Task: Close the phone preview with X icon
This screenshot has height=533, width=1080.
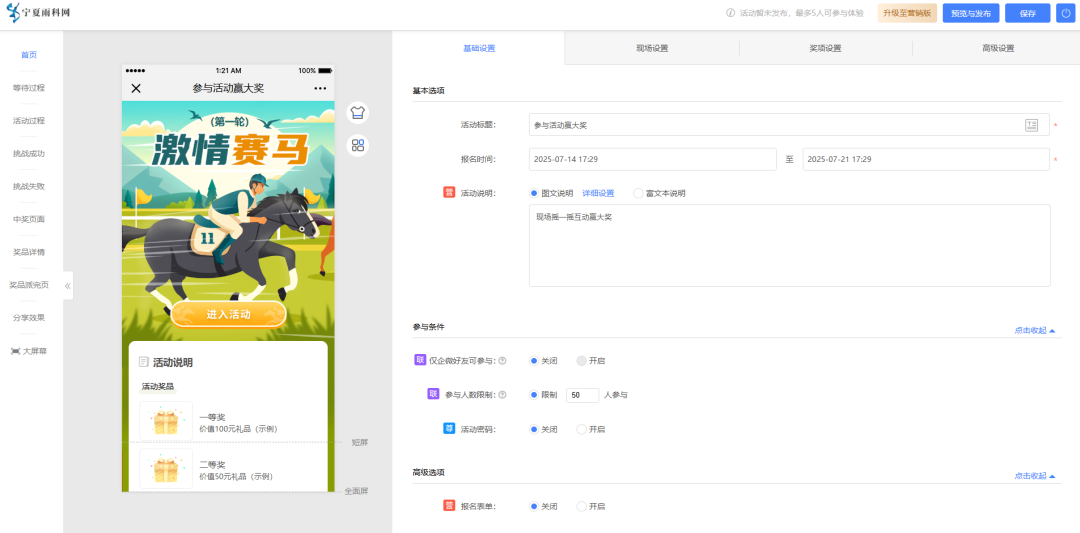Action: tap(136, 88)
